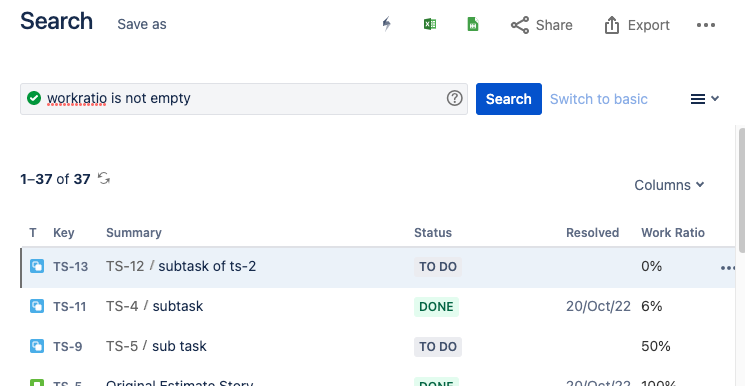Sort by the Work Ratio column header

tap(673, 232)
